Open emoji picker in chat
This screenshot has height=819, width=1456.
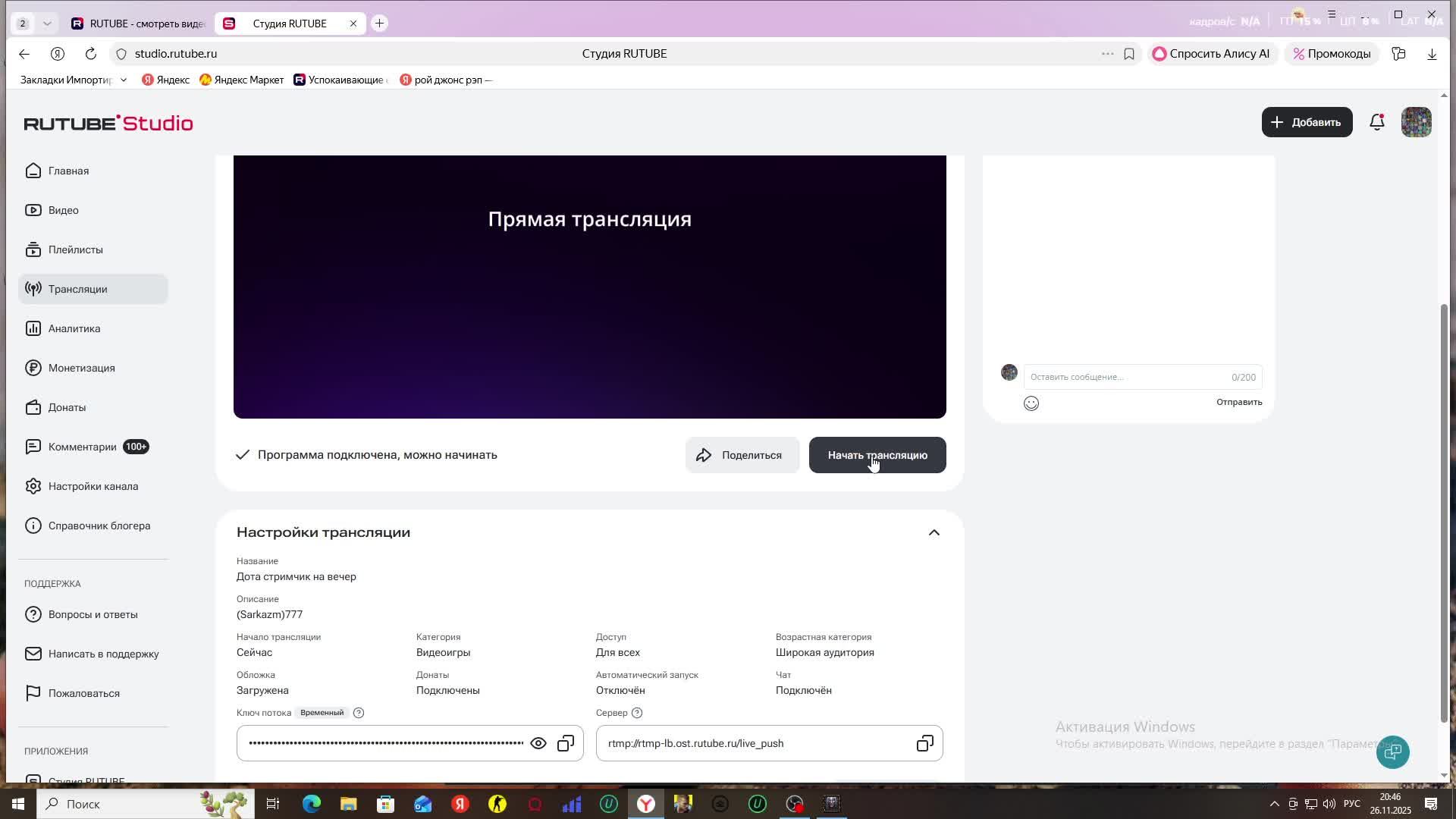click(1031, 403)
